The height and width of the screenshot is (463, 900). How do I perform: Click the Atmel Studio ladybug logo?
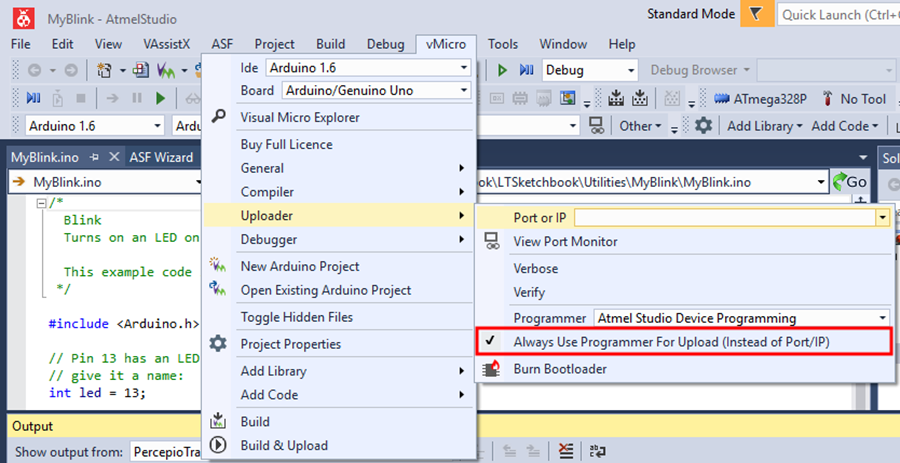[24, 18]
